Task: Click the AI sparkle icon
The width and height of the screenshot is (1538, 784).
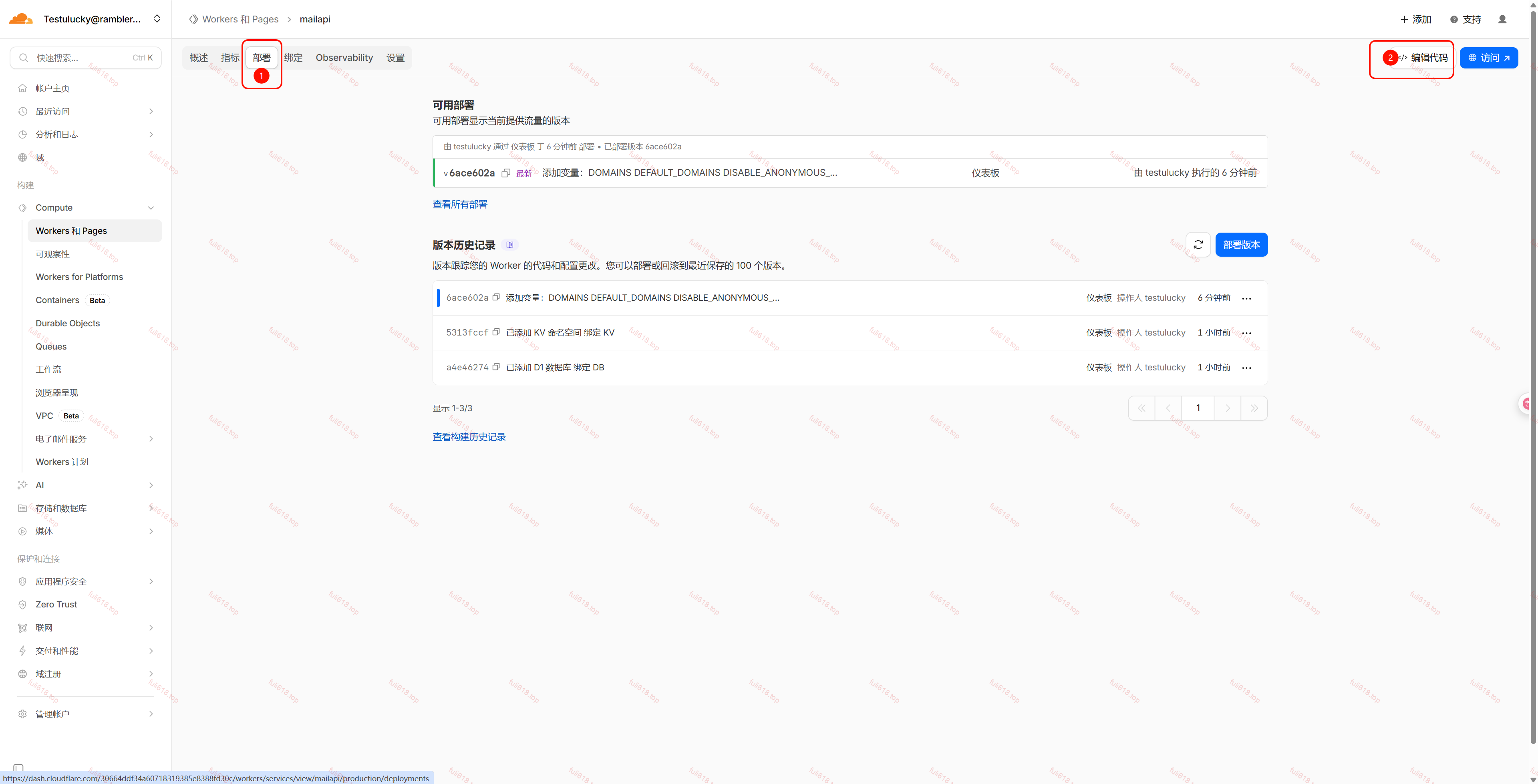Action: [23, 485]
